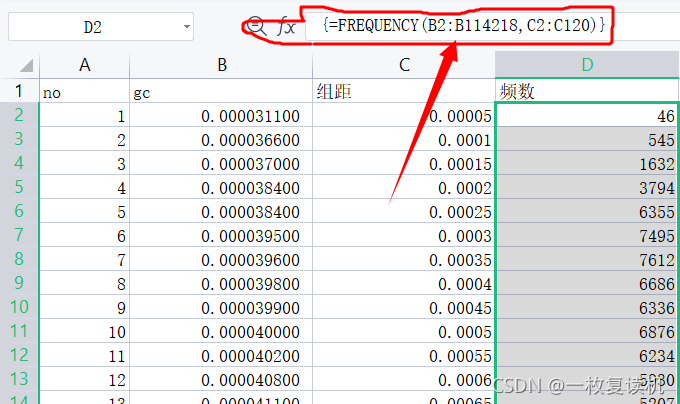Click cell with value 0.000037000
This screenshot has height=404, width=680.
221,163
